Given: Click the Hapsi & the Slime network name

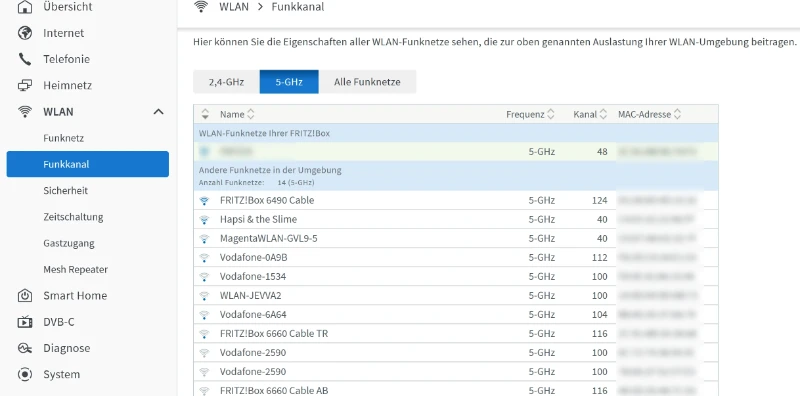Looking at the screenshot, I should (x=258, y=219).
